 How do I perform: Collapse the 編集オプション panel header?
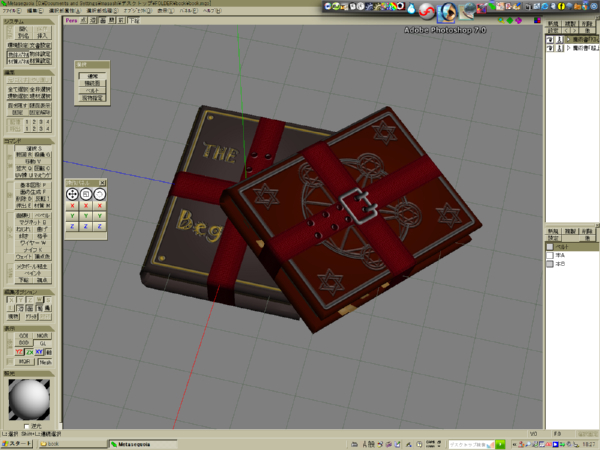(x=20, y=291)
